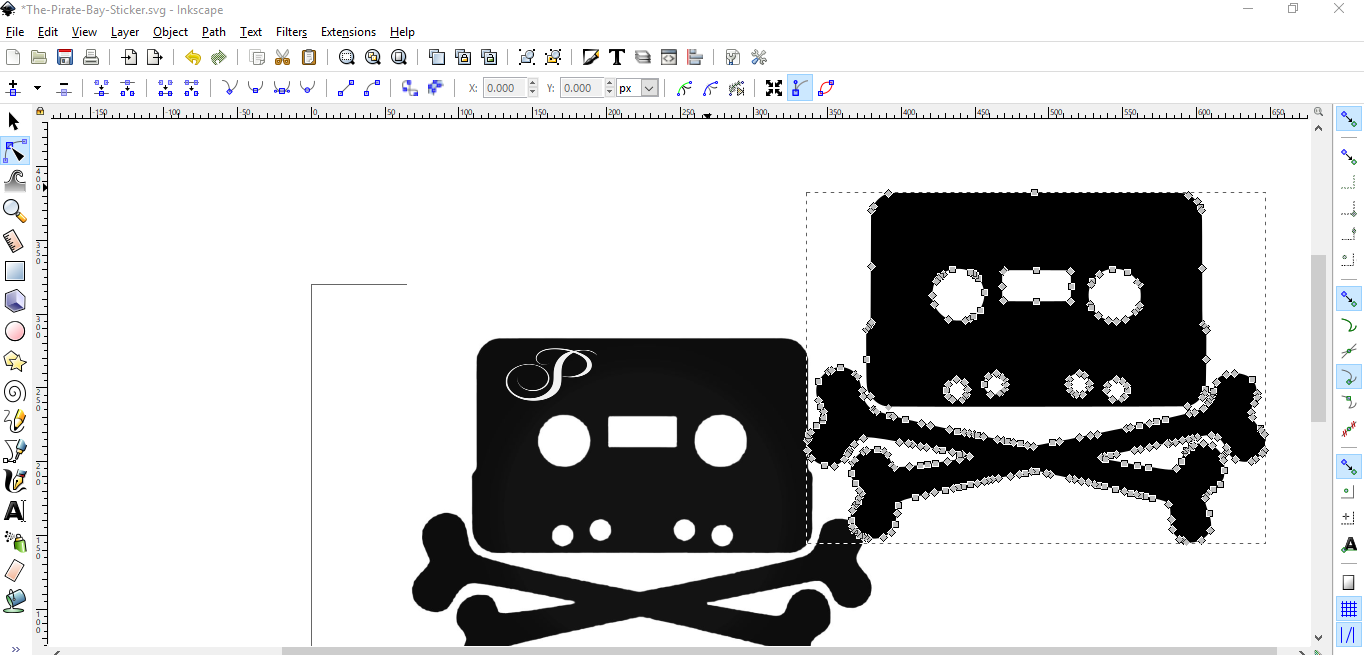Zoom to fit selection
Screen dimensions: 1364x655
tap(347, 57)
